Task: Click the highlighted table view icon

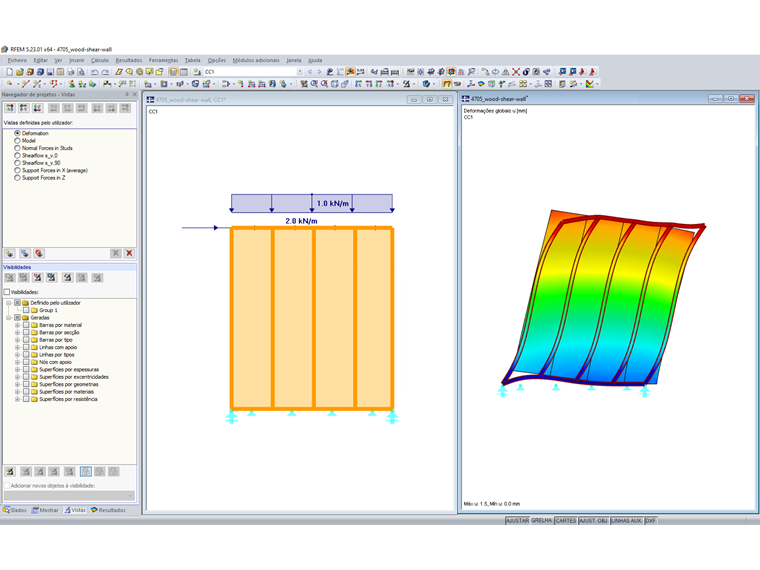Action: pos(173,72)
